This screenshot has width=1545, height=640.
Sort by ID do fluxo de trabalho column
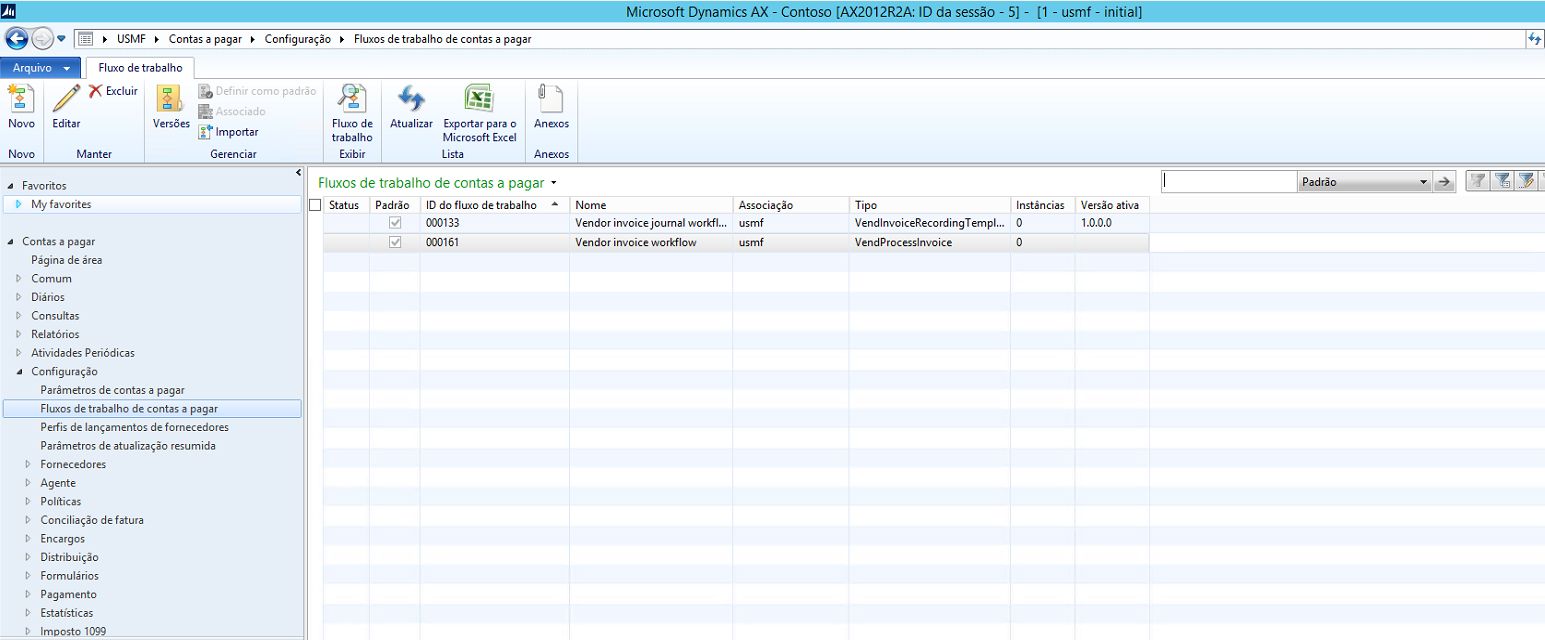tap(494, 205)
